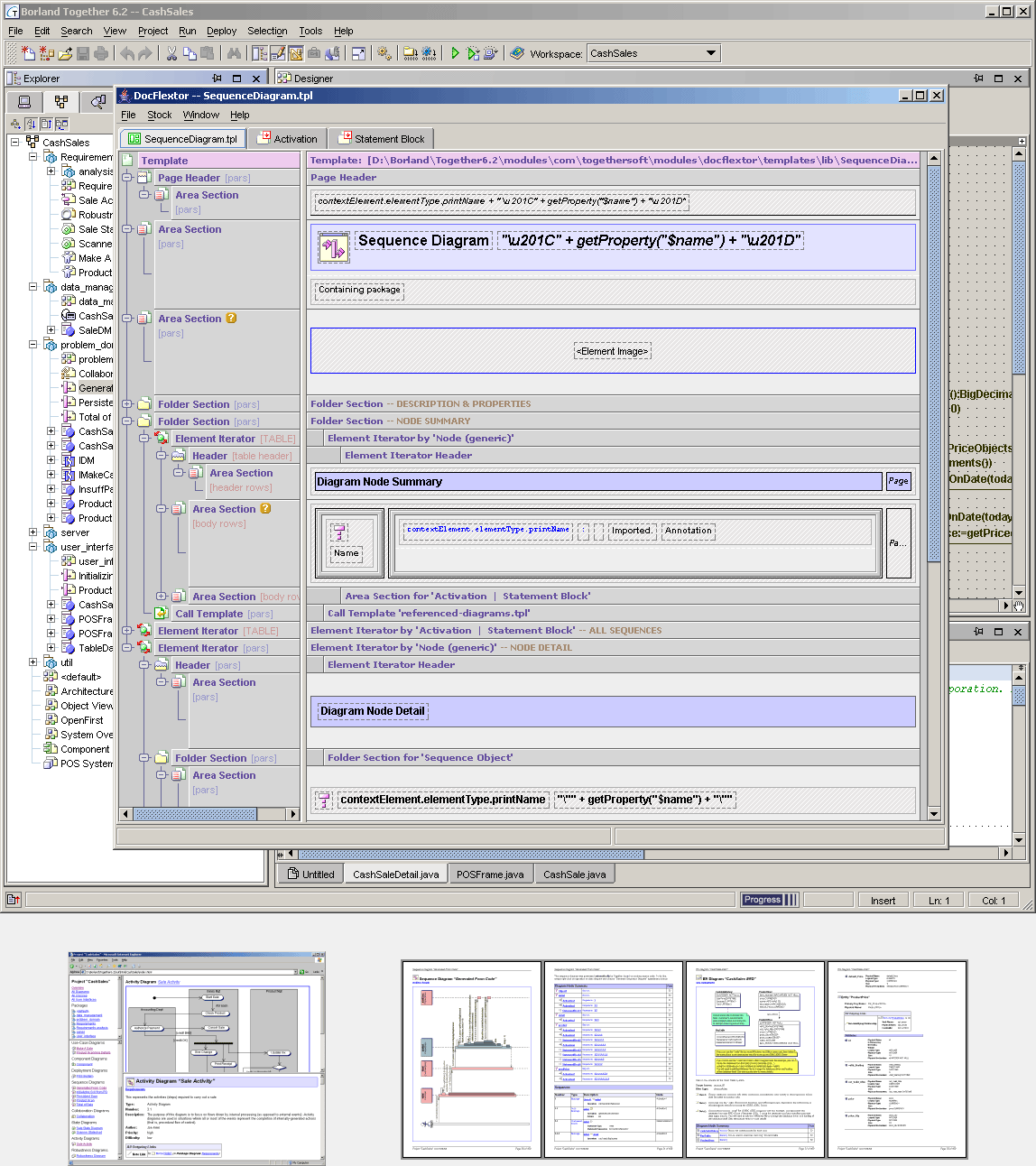
Task: Toggle the sort button in Explorer toolbar
Action: (31, 124)
